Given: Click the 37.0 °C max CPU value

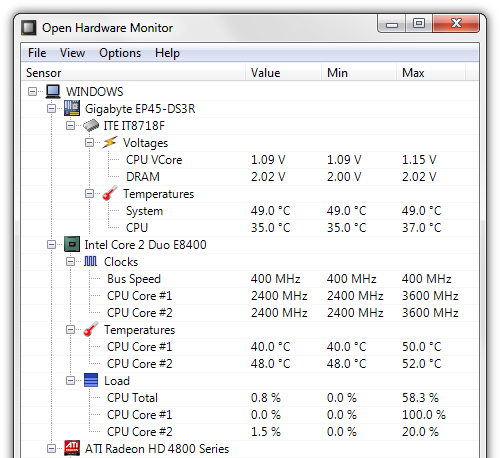Looking at the screenshot, I should pyautogui.click(x=421, y=228).
